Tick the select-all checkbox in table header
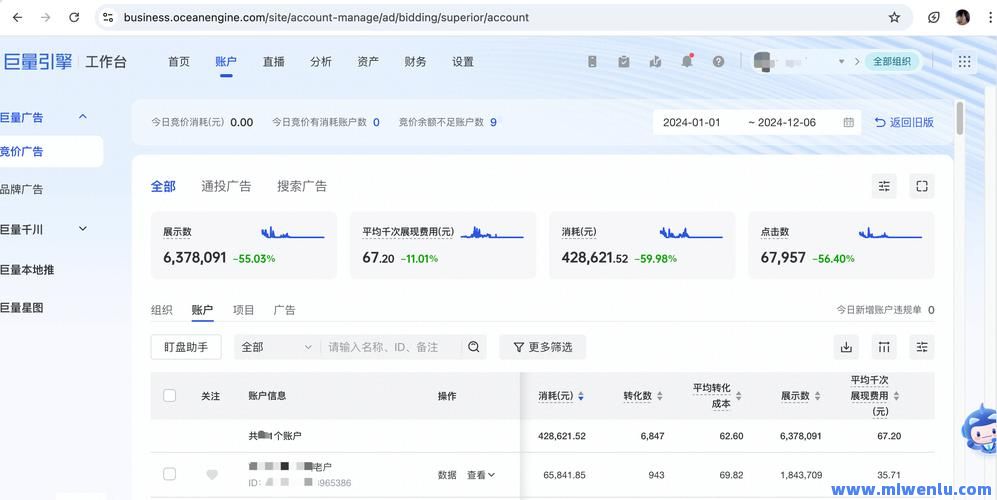 tap(169, 396)
